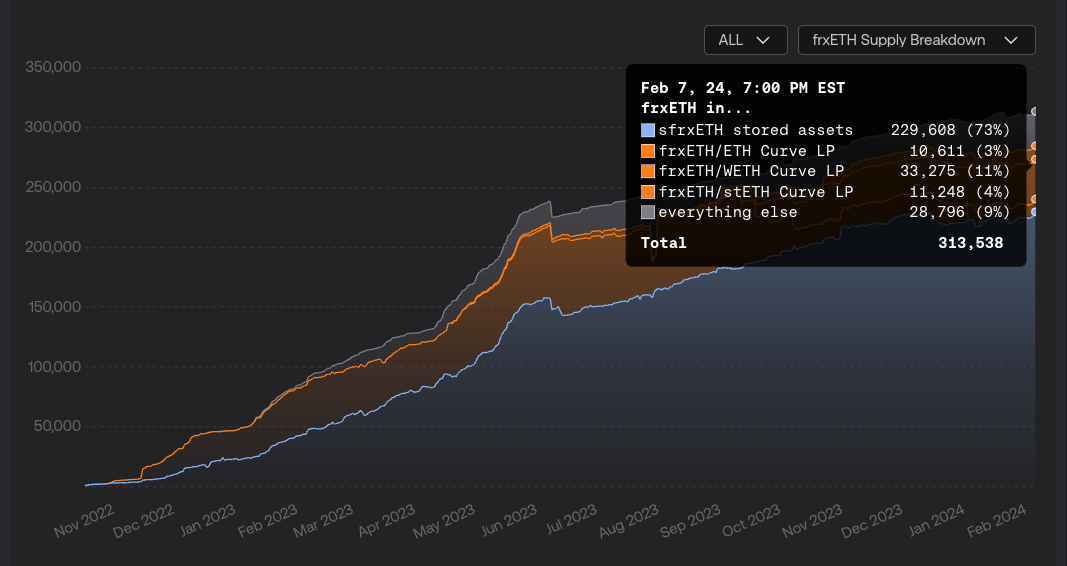Screen dimensions: 1067x566
Task: Click orange swatch beside frxETH/stETH Curve LP
Action: pyautogui.click(x=648, y=192)
